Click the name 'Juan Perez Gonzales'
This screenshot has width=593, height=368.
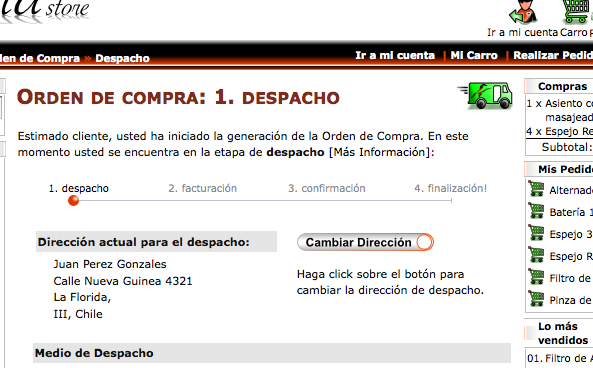click(x=110, y=264)
